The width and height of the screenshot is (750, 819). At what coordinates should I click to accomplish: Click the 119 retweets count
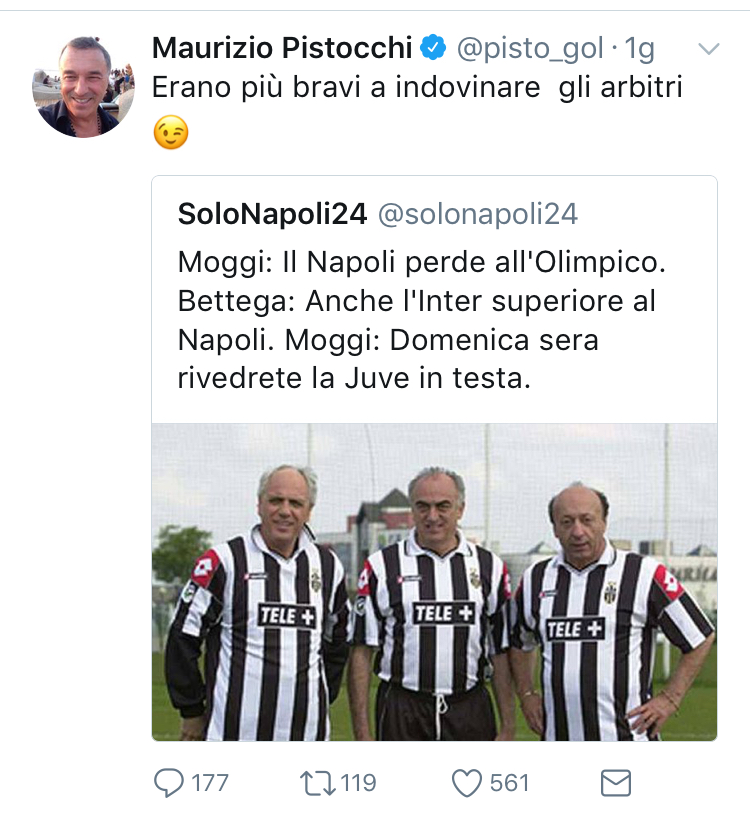pos(358,783)
